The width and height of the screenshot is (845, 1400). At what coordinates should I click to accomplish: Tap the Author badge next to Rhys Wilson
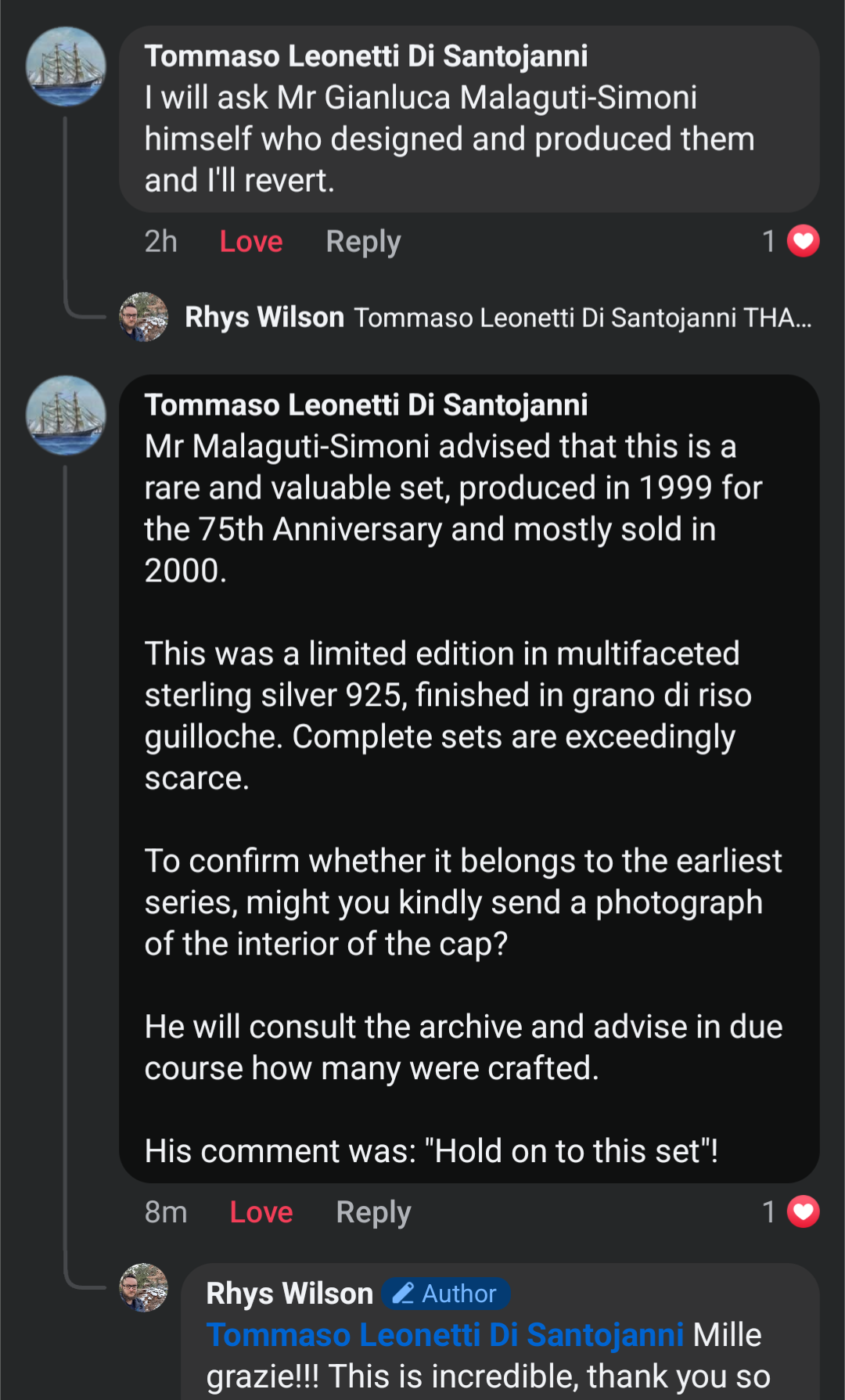[446, 1294]
